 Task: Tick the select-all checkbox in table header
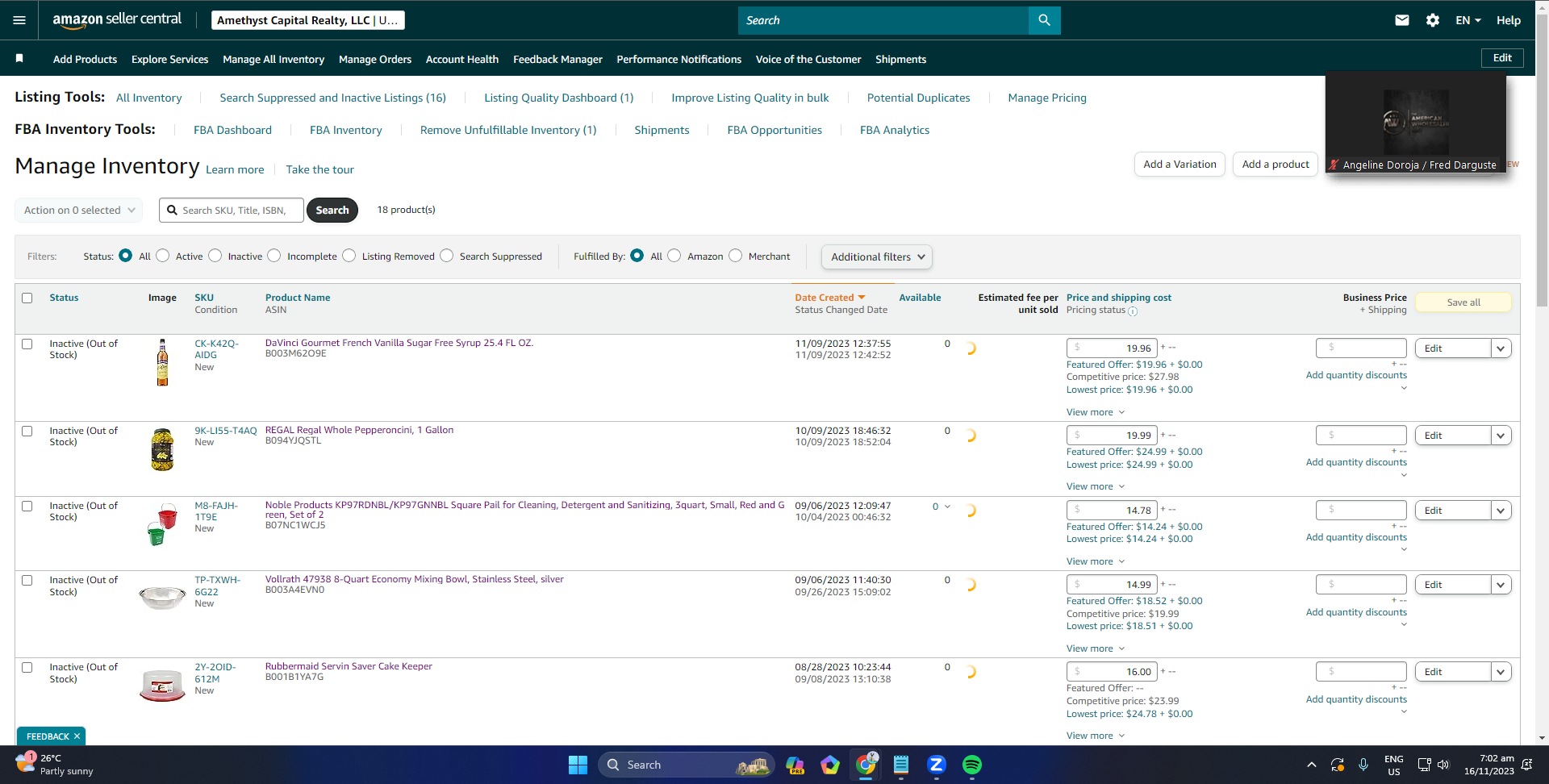coord(27,298)
